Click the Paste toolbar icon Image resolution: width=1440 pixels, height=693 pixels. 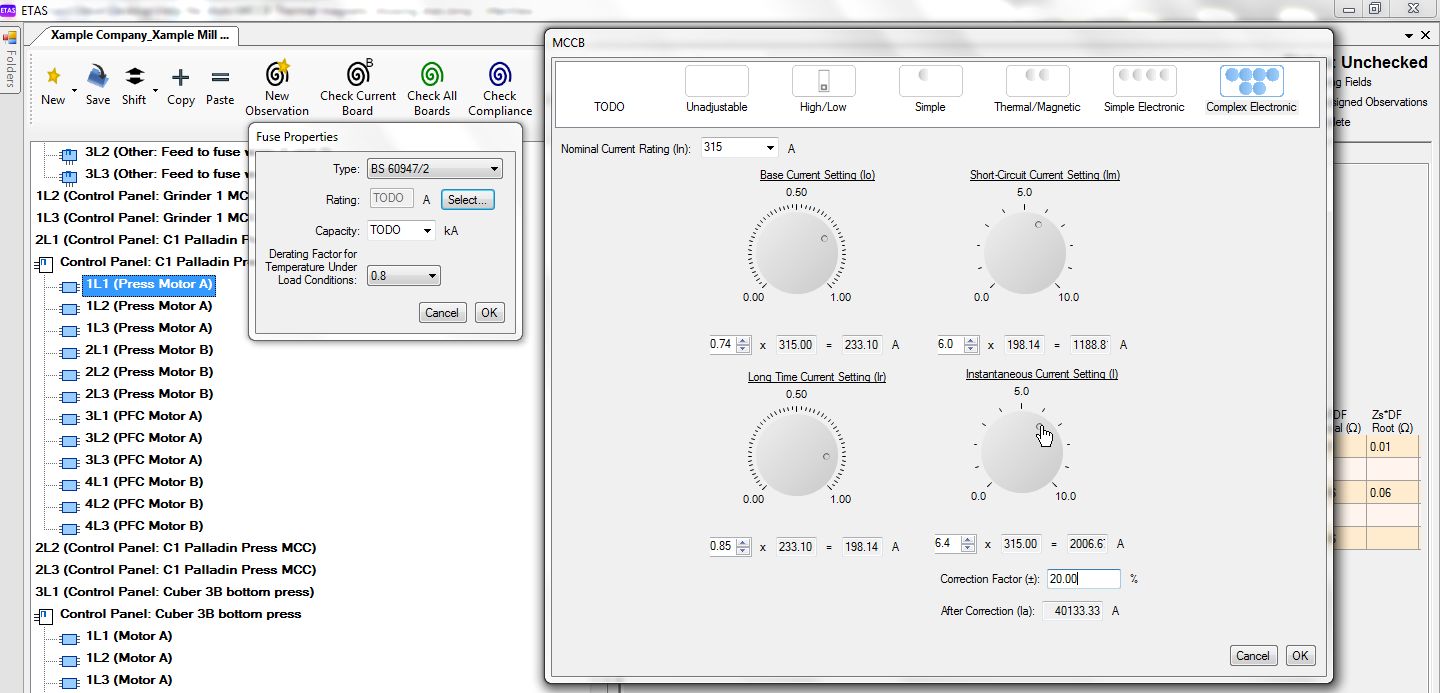[x=220, y=77]
